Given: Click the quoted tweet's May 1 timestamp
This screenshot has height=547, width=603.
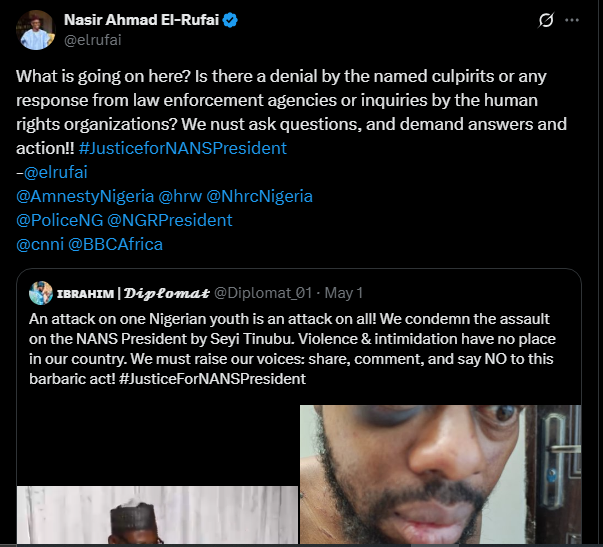Looking at the screenshot, I should [x=345, y=293].
